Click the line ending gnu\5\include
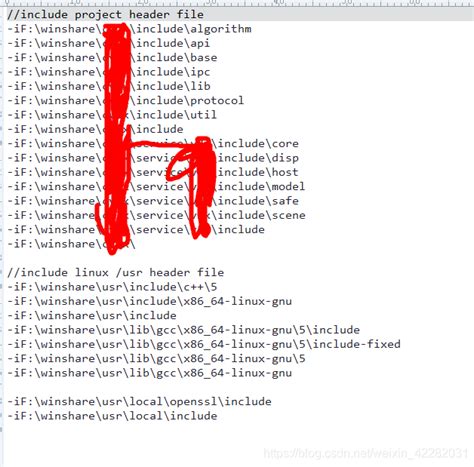Screen dimensions: 474x467 point(184,330)
